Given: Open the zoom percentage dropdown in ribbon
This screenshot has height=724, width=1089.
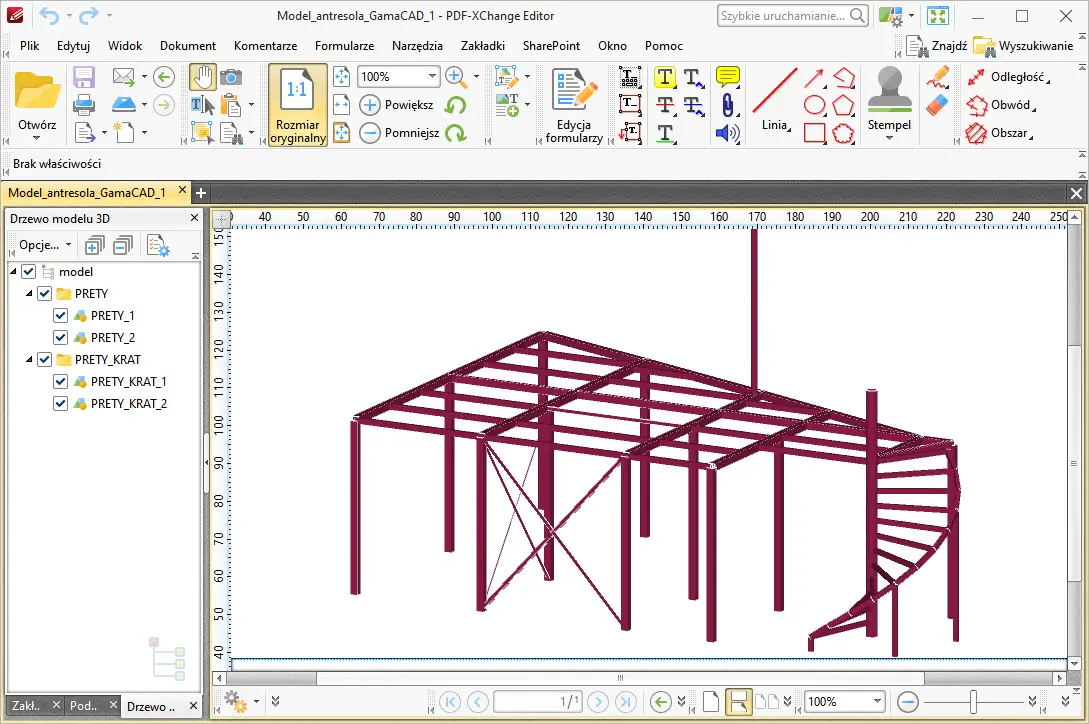Looking at the screenshot, I should [x=433, y=76].
